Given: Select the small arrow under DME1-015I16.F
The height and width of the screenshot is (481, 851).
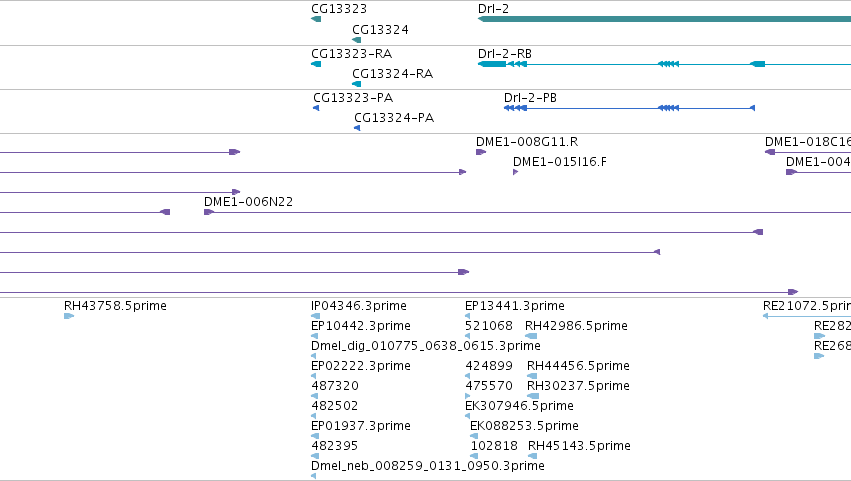Looking at the screenshot, I should 516,172.
